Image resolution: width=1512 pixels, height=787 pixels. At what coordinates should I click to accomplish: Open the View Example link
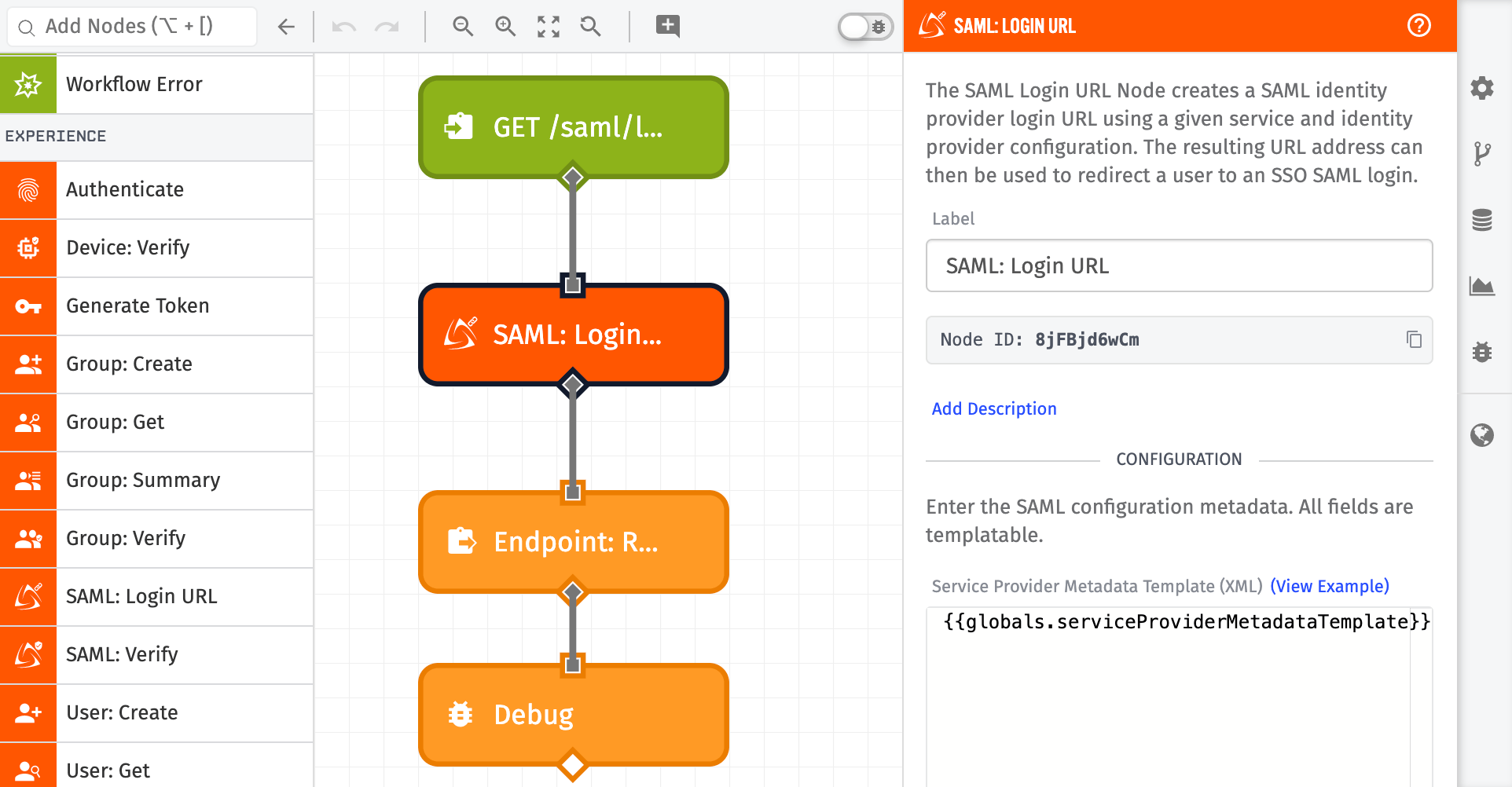pyautogui.click(x=1330, y=586)
